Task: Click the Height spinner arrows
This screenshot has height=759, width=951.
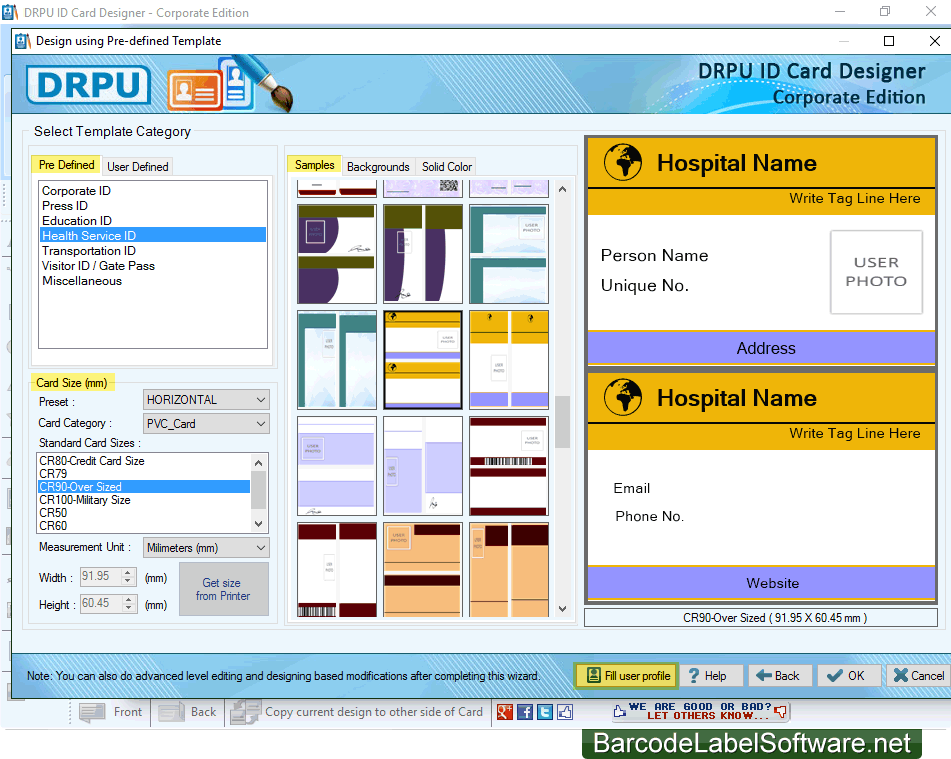Action: [x=128, y=603]
